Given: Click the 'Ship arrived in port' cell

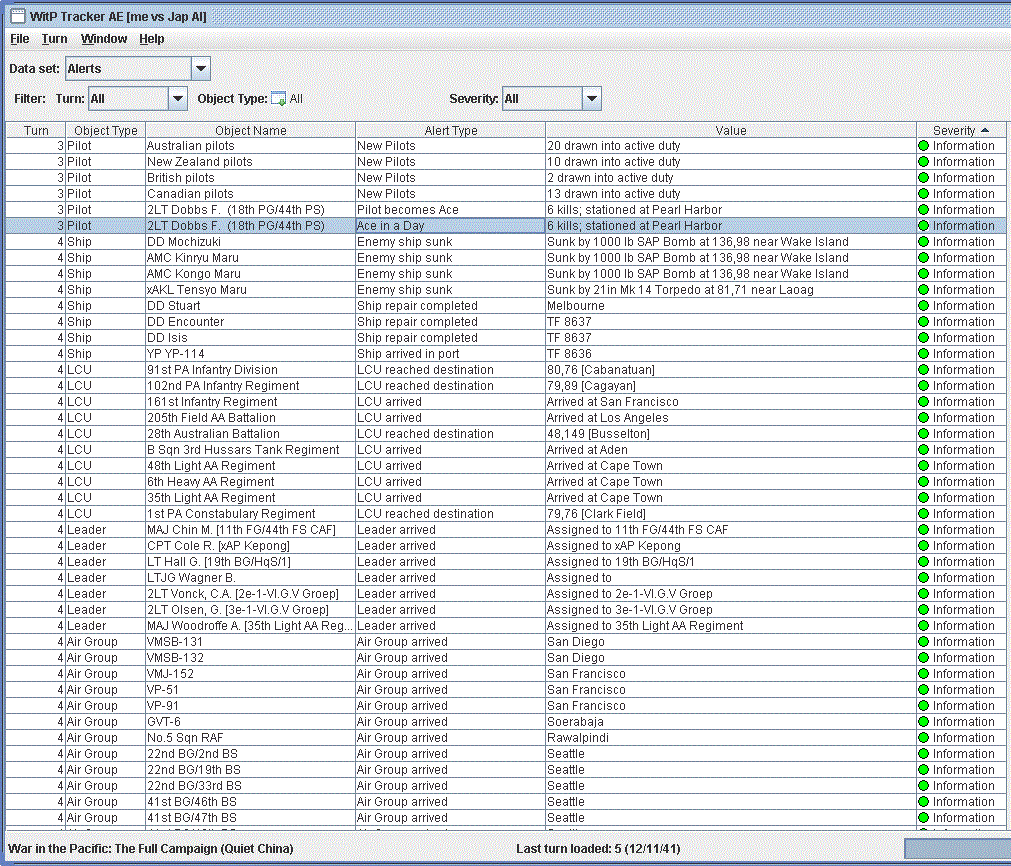Looking at the screenshot, I should pyautogui.click(x=450, y=353).
